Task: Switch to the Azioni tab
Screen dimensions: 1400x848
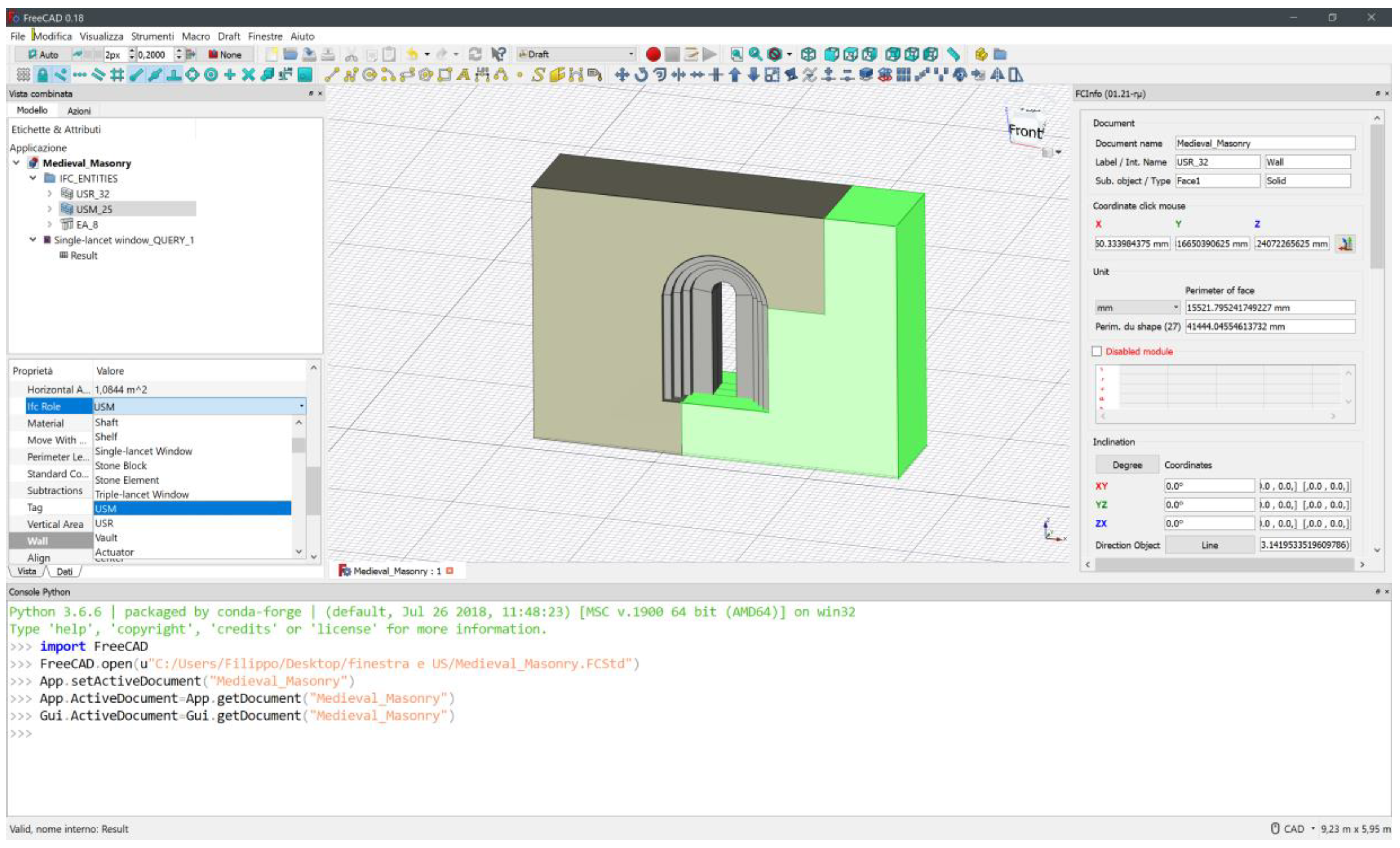Action: (79, 111)
